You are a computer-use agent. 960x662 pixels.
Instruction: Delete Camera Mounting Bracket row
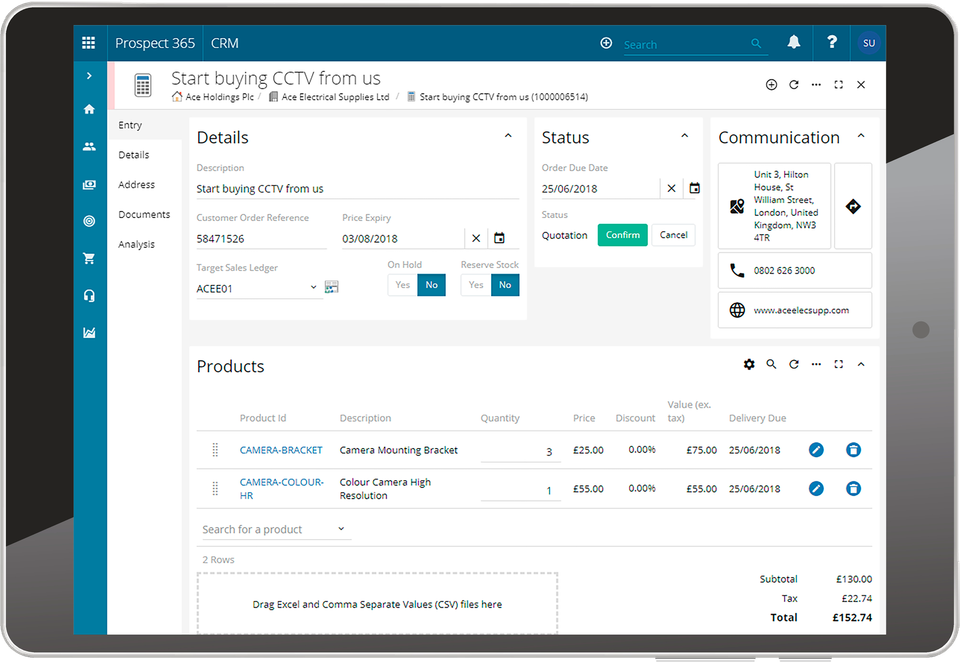853,450
